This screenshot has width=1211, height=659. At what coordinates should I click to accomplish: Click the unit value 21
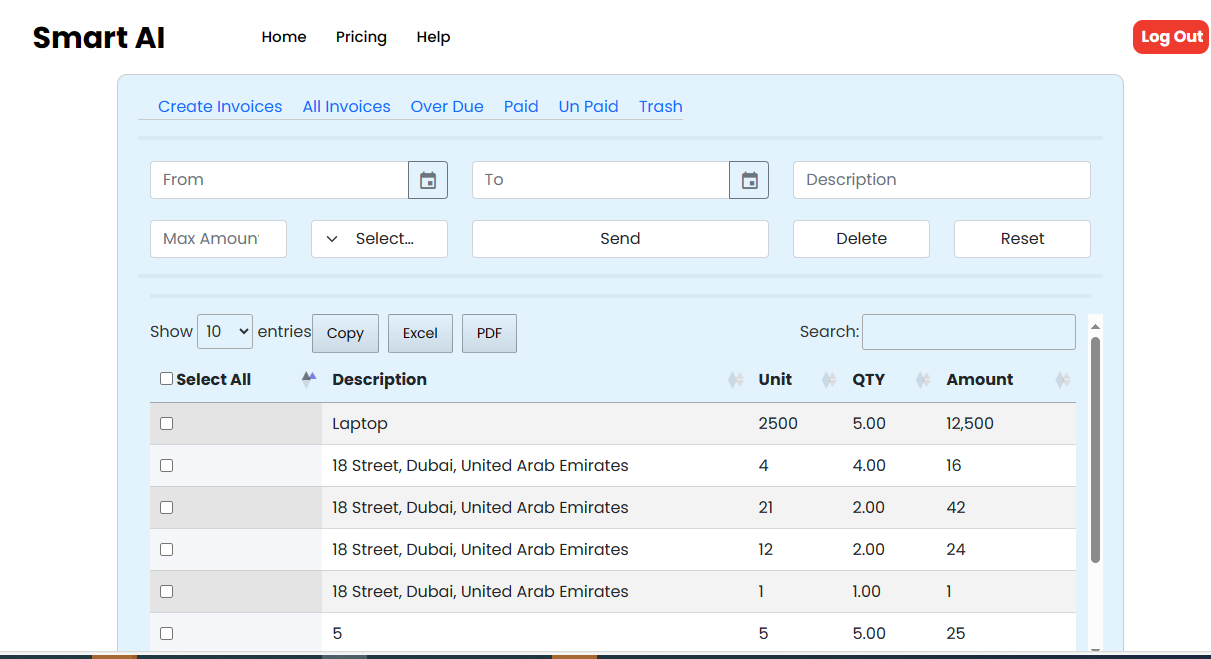click(766, 508)
